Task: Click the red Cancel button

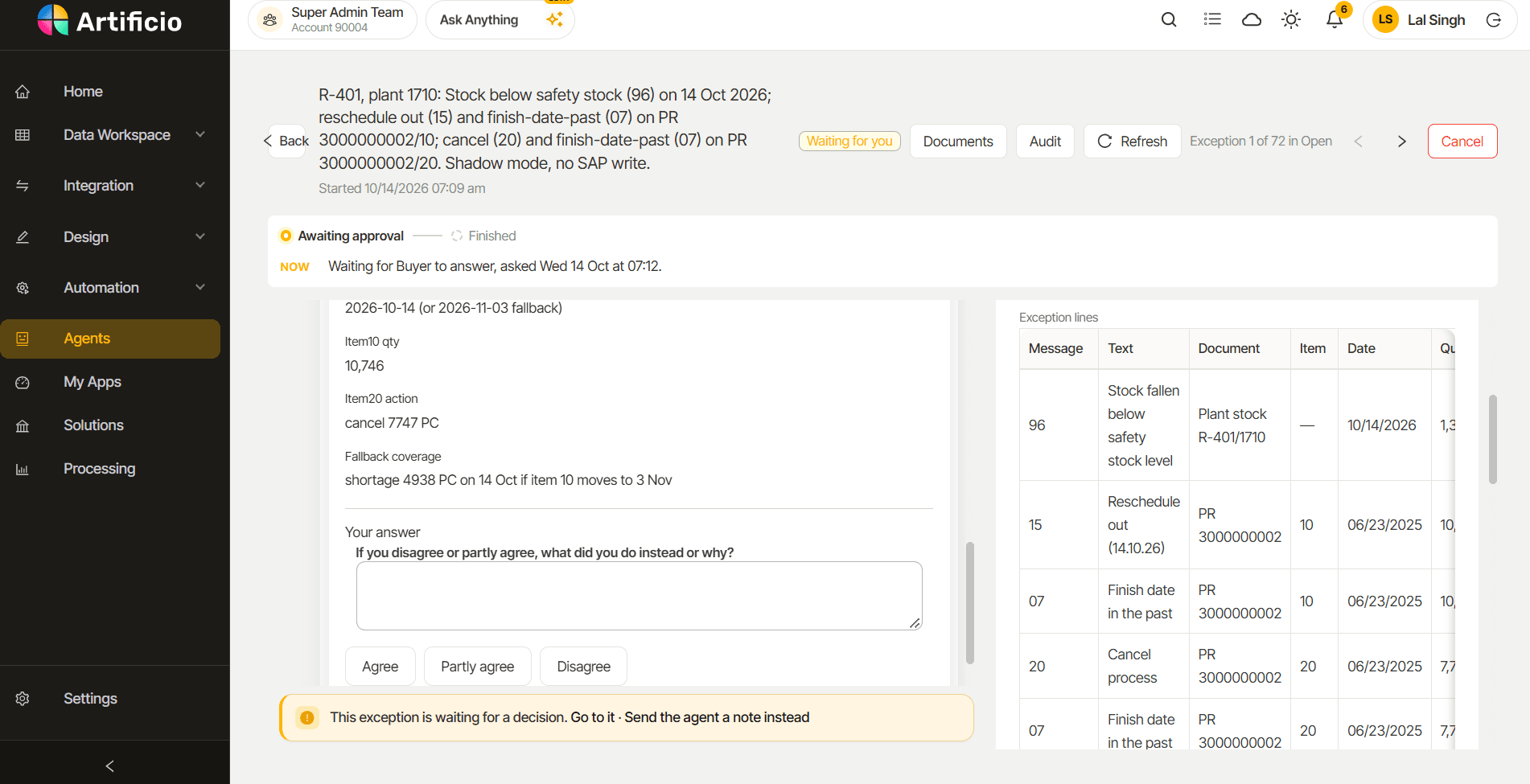Action: click(1462, 142)
